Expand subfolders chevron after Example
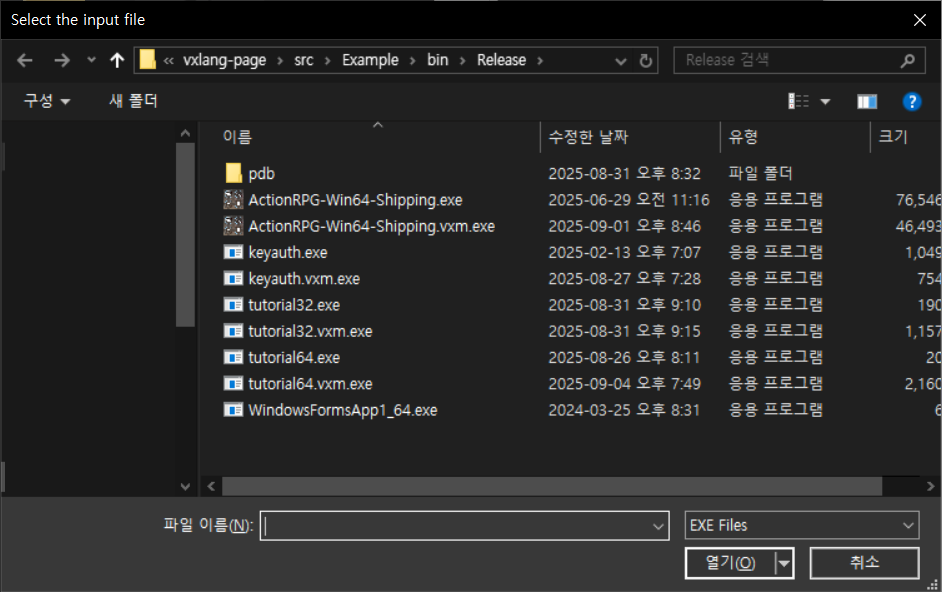Viewport: 942px width, 592px height. pos(413,61)
